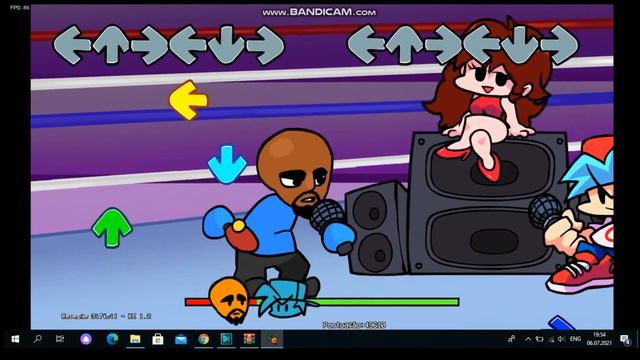This screenshot has height=360, width=640.
Task: Open Task View from the taskbar
Action: point(60,339)
